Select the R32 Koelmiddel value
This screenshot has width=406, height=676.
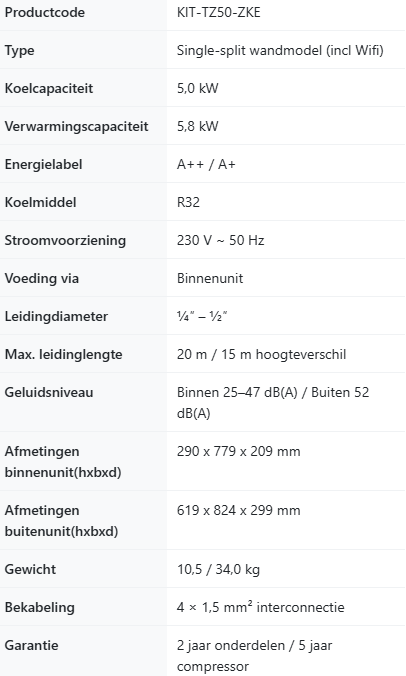188,202
